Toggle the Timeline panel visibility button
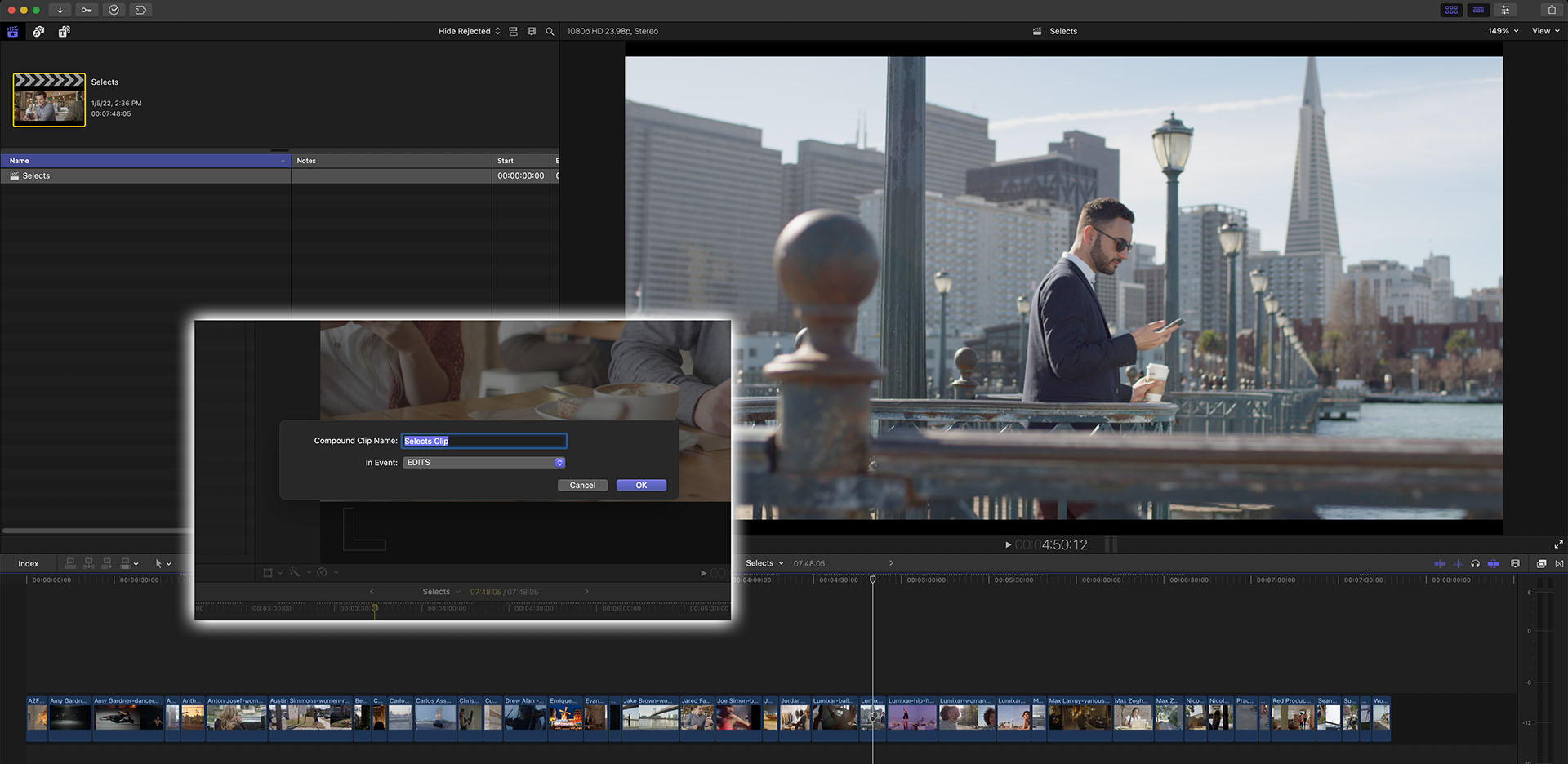This screenshot has width=1568, height=764. (1478, 10)
